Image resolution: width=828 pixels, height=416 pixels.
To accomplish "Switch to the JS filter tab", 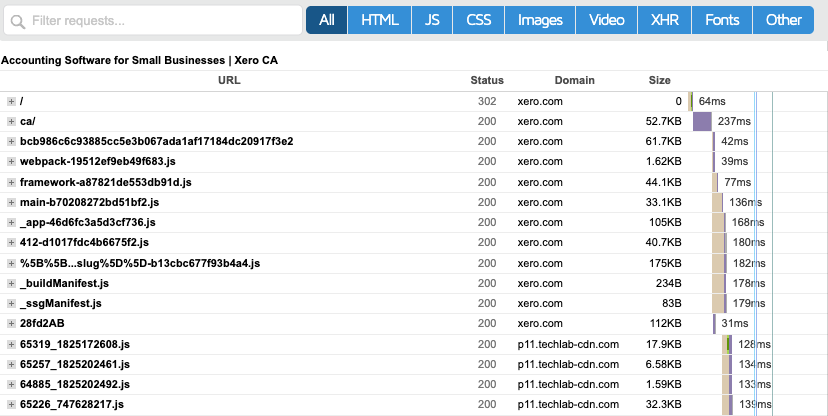I will pos(432,20).
